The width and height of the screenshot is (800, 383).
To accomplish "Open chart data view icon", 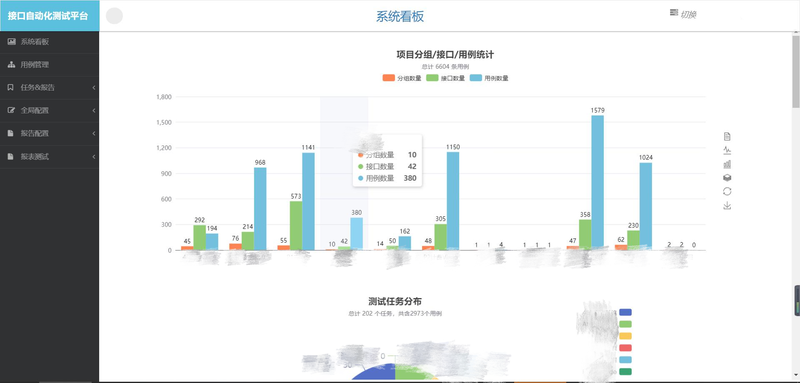I will (x=727, y=136).
